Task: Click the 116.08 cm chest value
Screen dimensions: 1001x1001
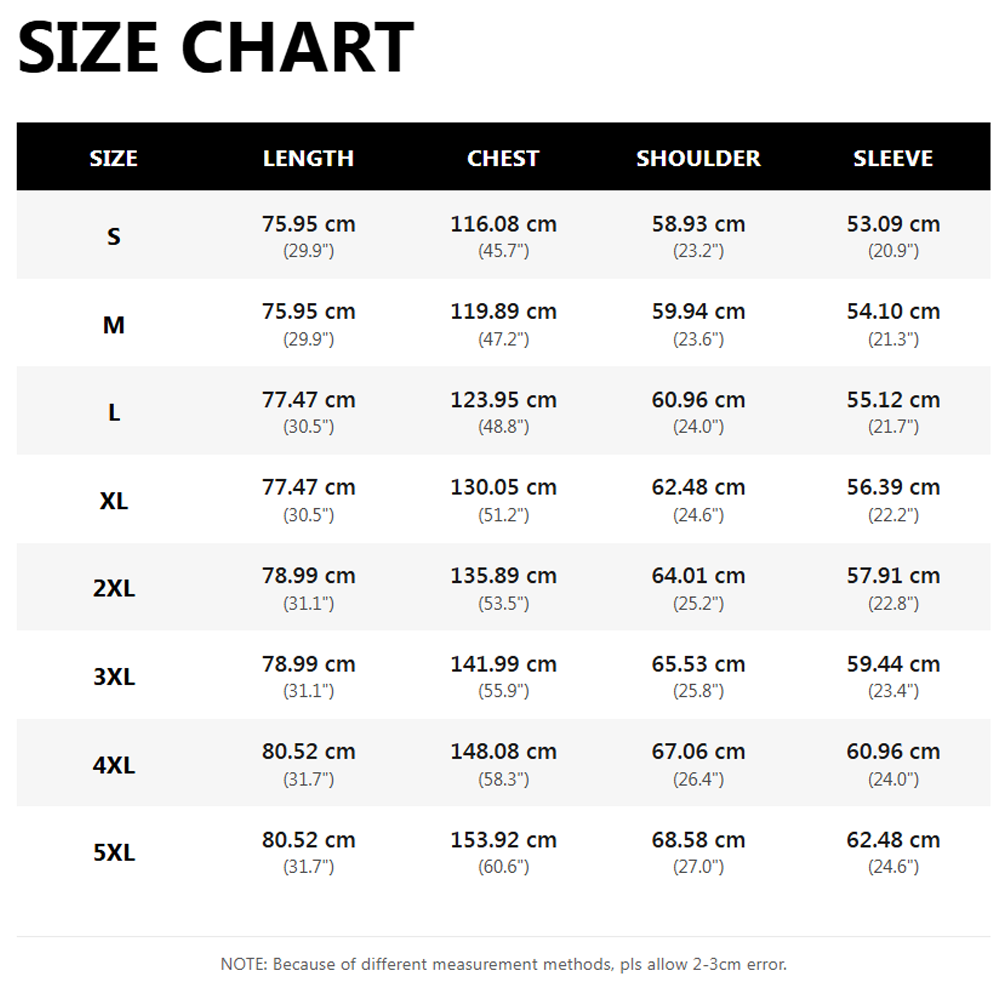Action: click(503, 224)
